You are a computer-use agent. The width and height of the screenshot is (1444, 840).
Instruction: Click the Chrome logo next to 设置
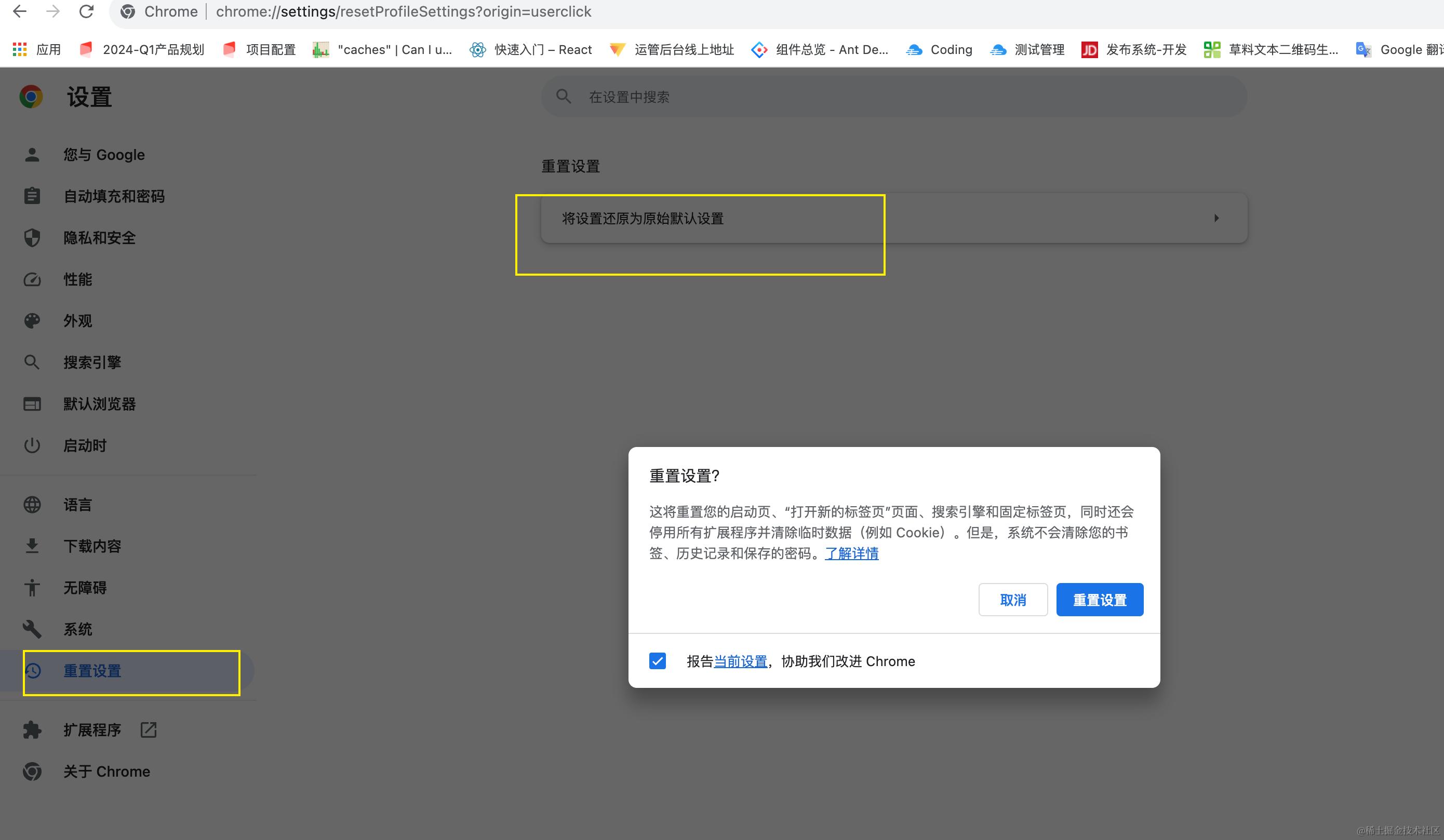[31, 97]
